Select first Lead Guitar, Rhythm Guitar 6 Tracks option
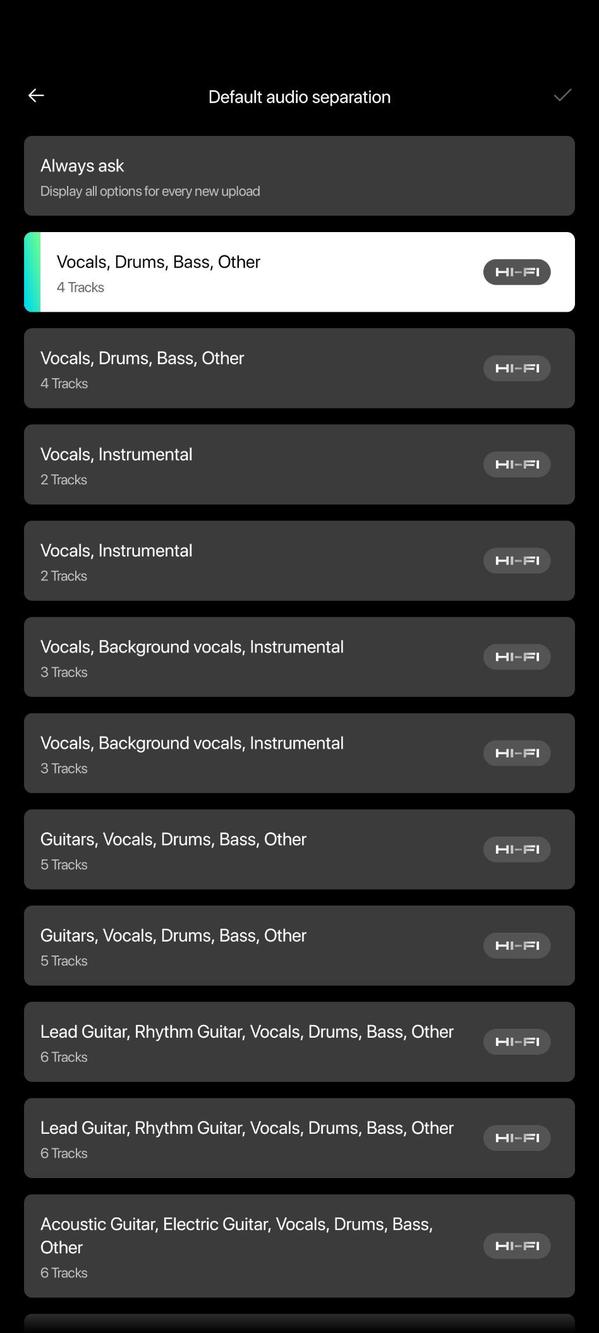Image resolution: width=599 pixels, height=1333 pixels. click(x=299, y=1042)
